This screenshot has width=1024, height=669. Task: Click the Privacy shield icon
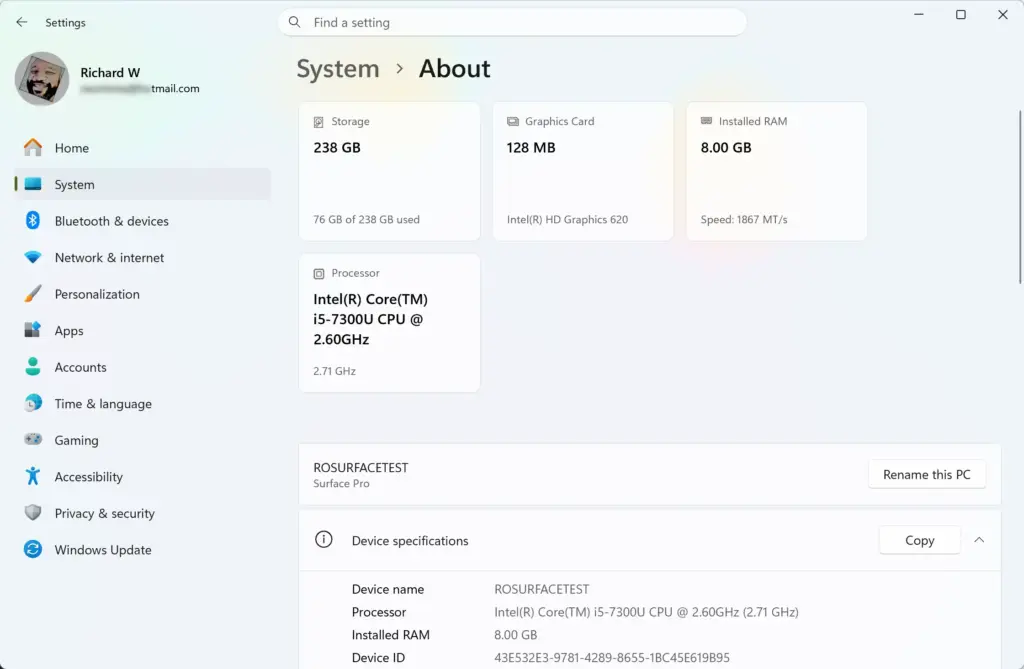[x=33, y=513]
